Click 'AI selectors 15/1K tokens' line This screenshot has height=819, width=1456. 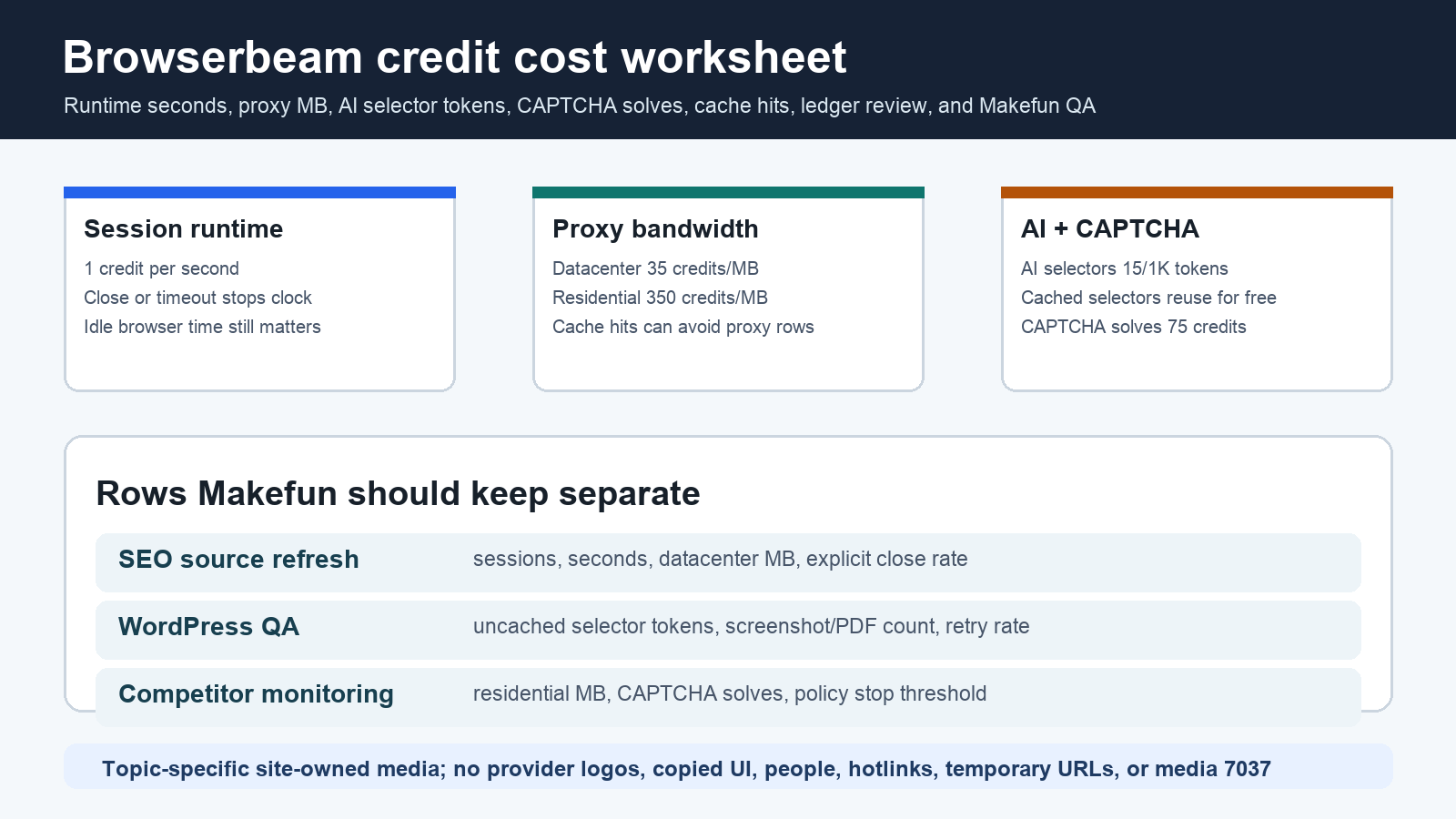1125,268
